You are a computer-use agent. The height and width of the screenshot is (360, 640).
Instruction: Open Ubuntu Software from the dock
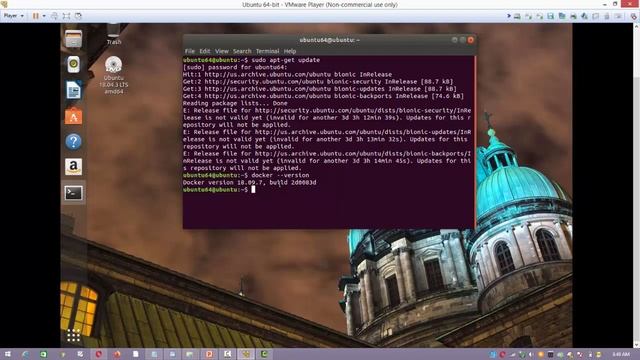click(73, 116)
